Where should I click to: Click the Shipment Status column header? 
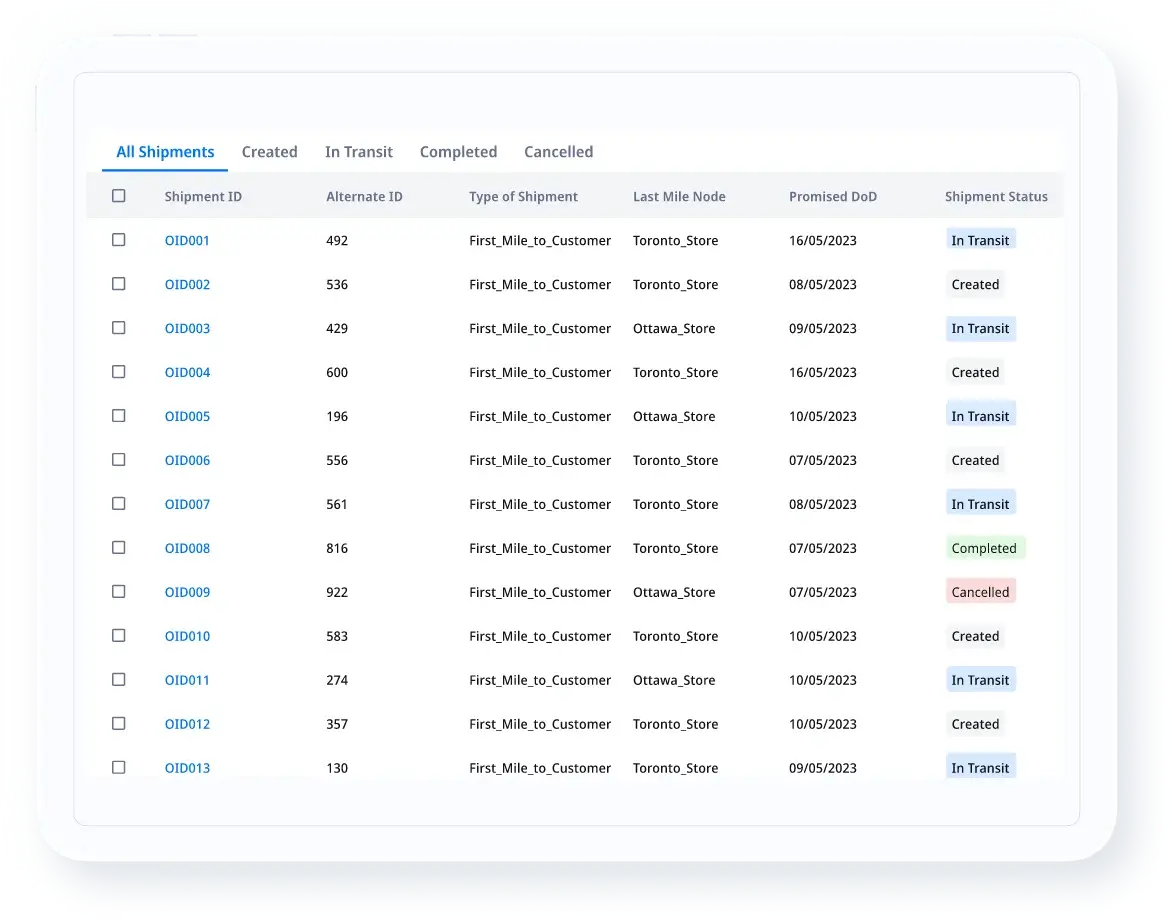[996, 197]
